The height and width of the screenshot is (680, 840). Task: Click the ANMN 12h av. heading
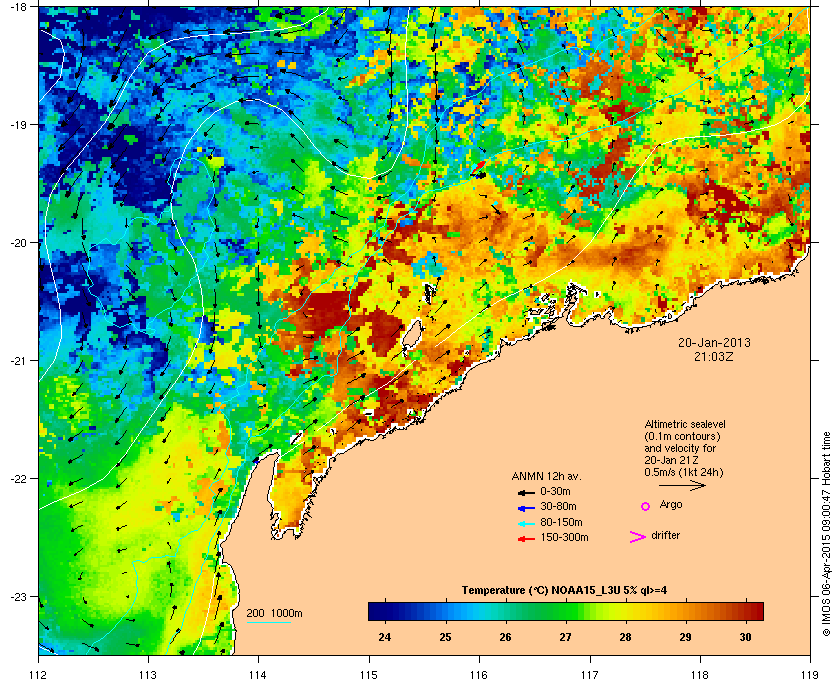546,476
